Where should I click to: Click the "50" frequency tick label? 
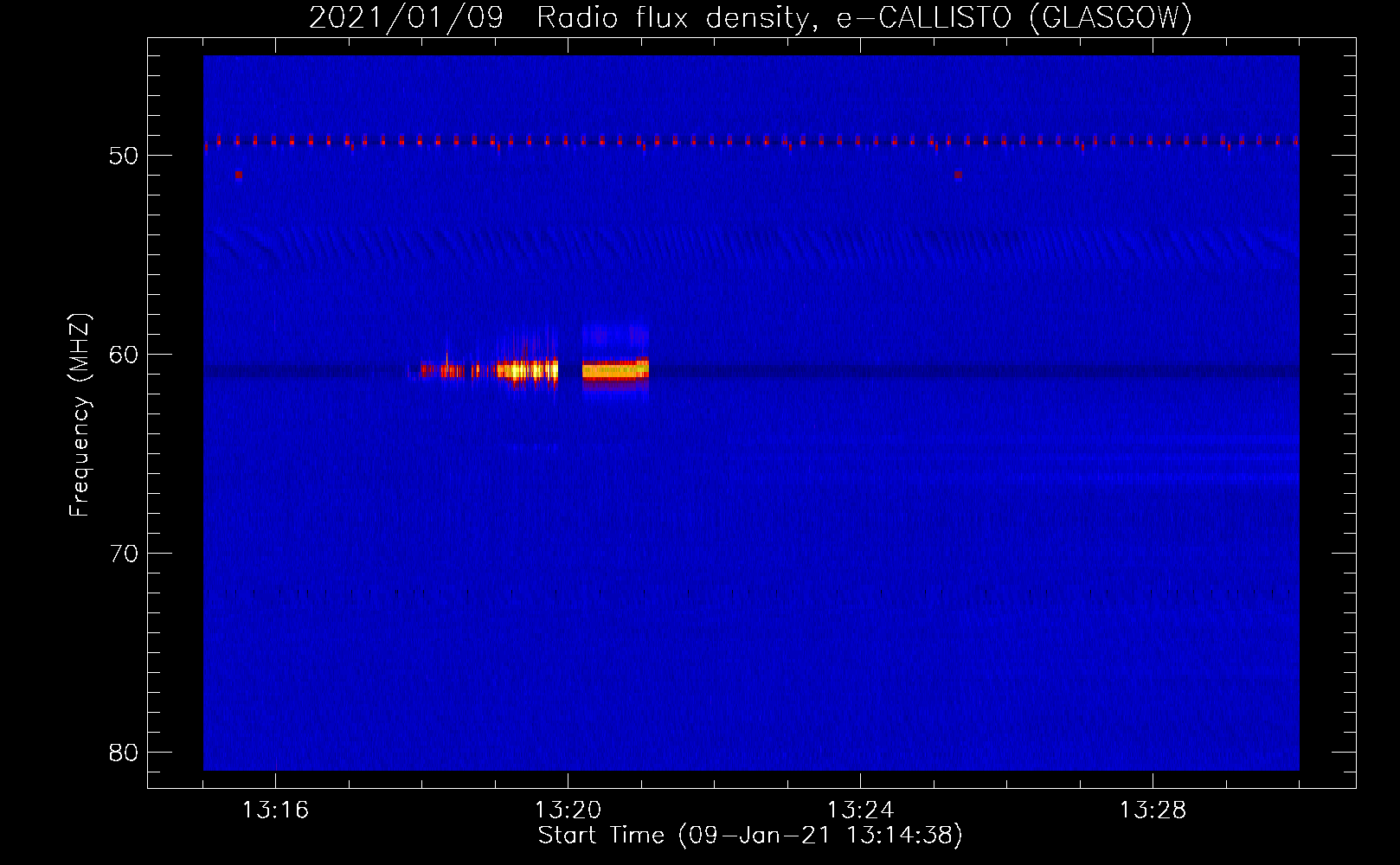point(124,156)
